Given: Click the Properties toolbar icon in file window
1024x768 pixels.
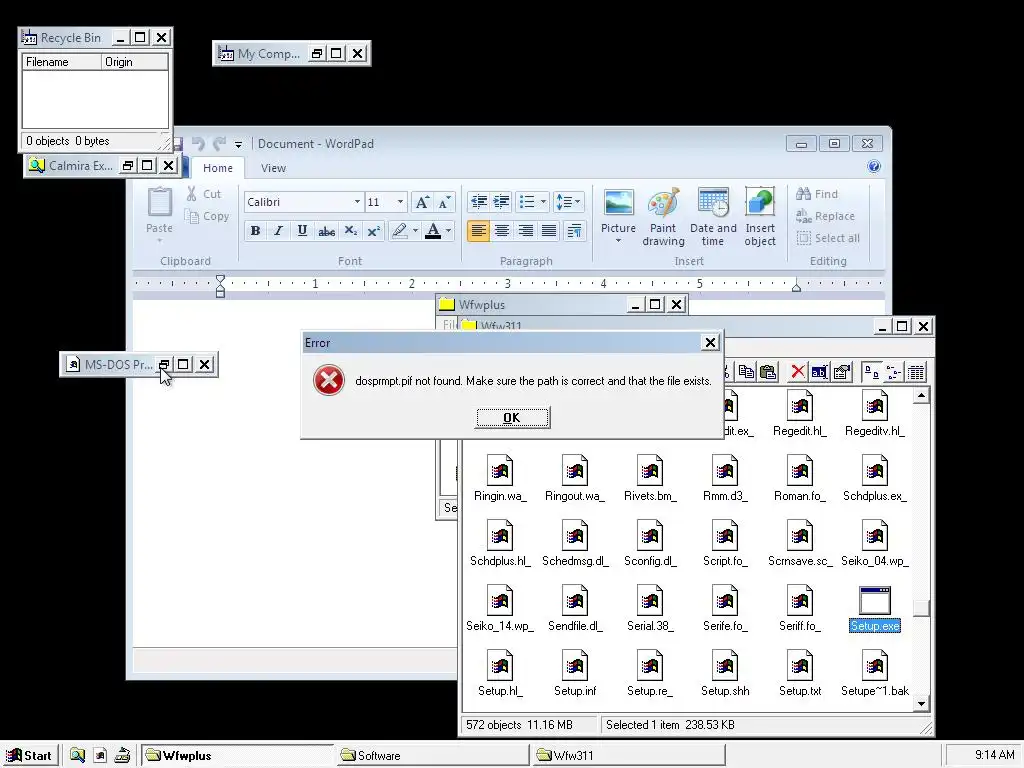Looking at the screenshot, I should tap(842, 372).
